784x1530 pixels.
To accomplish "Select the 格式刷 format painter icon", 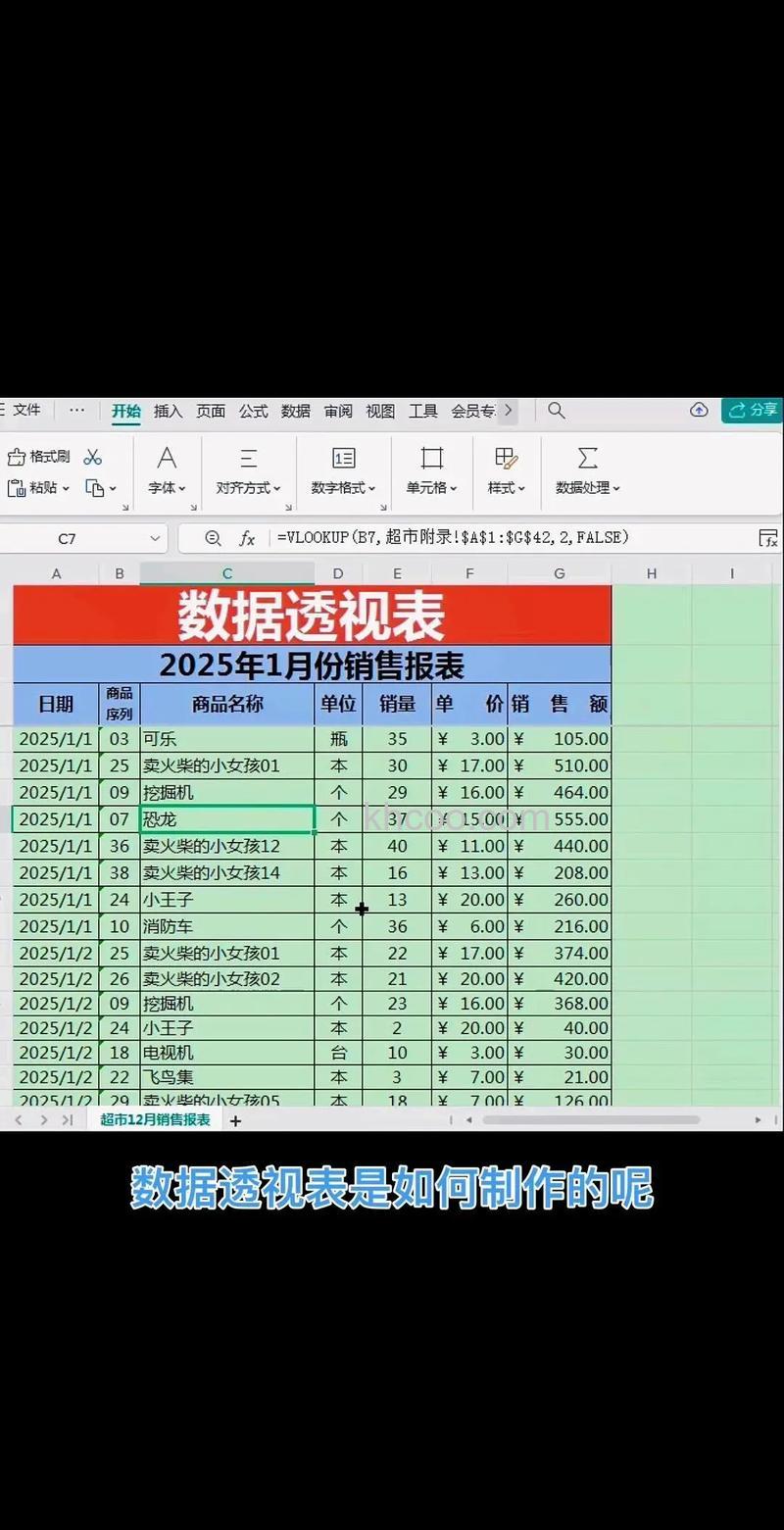I will (x=19, y=457).
